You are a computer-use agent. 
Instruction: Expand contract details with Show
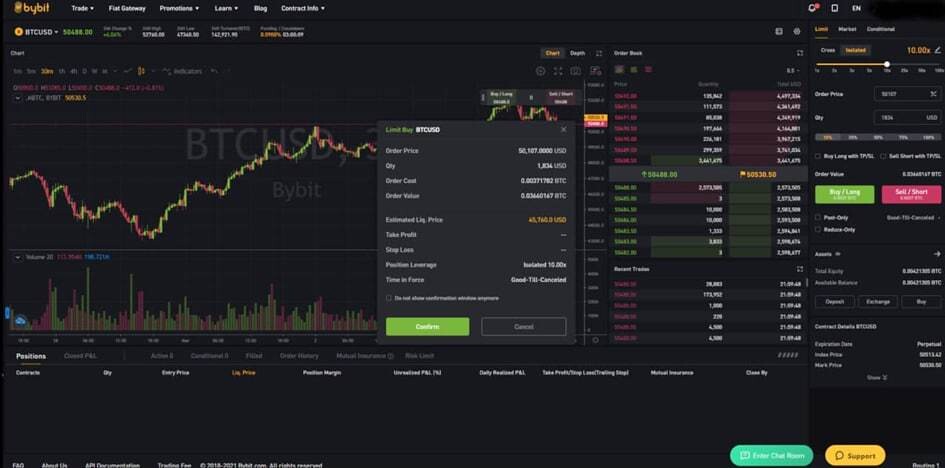point(877,378)
